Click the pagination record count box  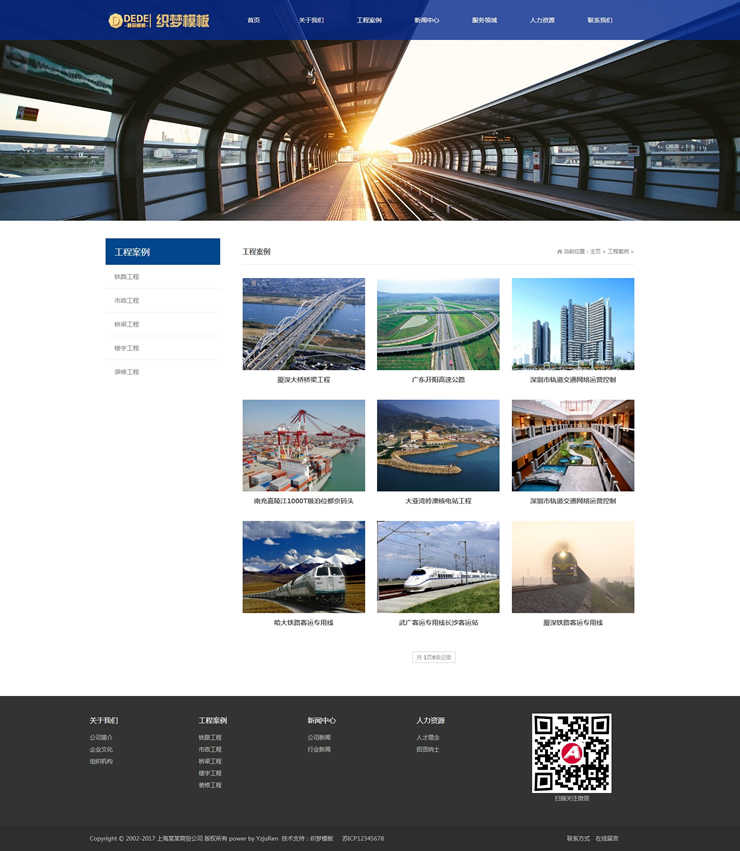434,657
